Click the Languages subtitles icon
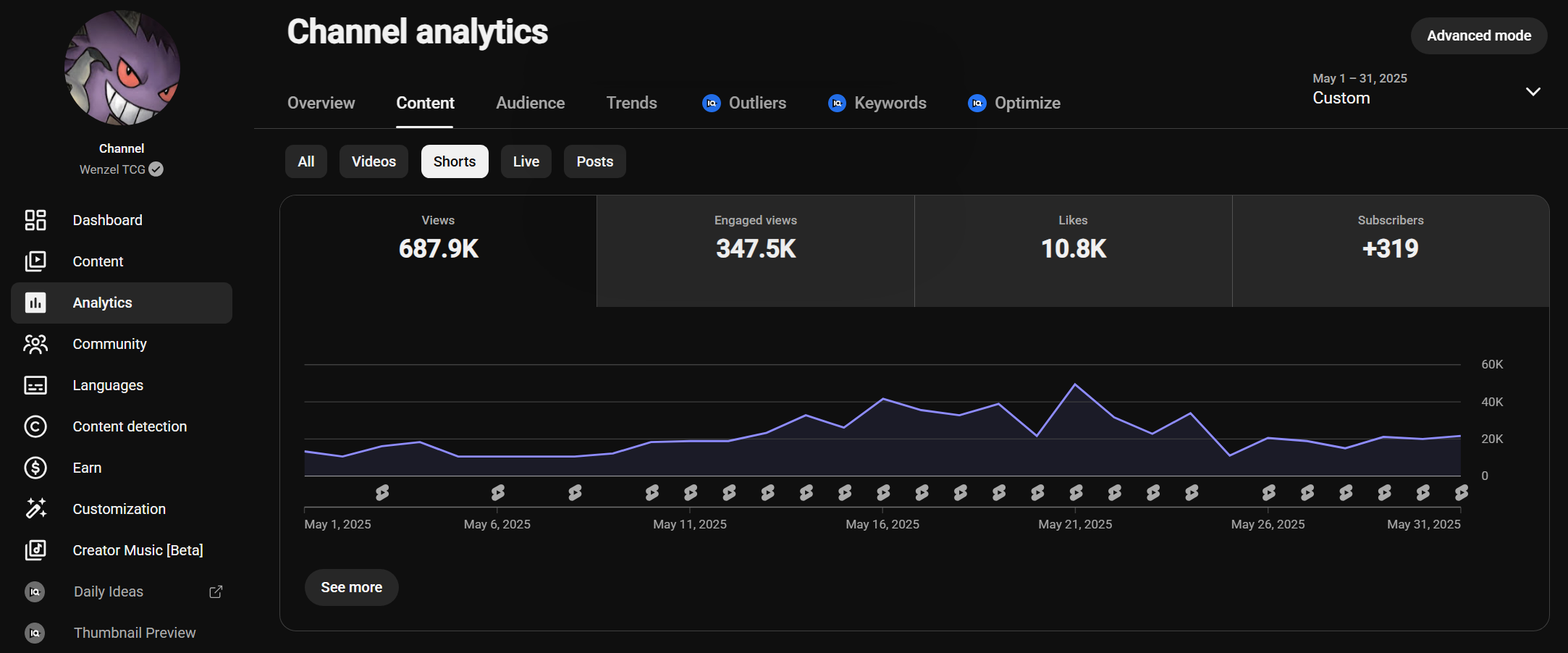 35,385
